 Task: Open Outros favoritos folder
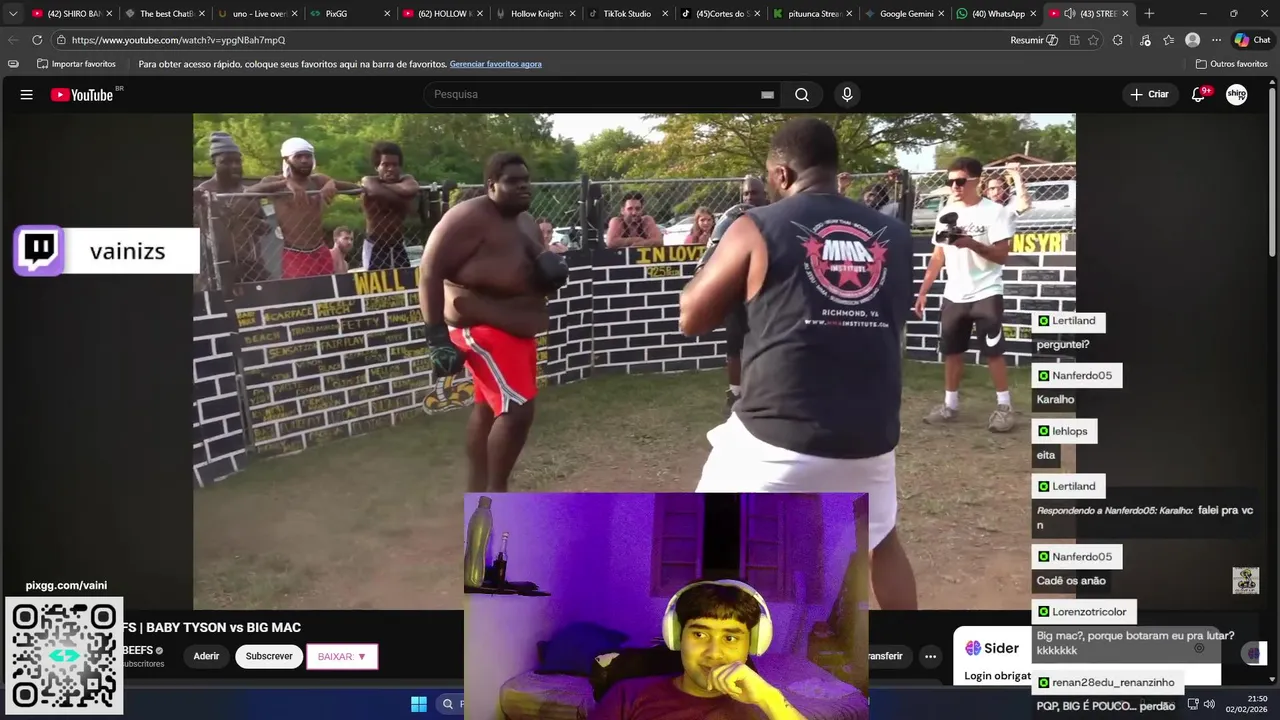(1231, 64)
